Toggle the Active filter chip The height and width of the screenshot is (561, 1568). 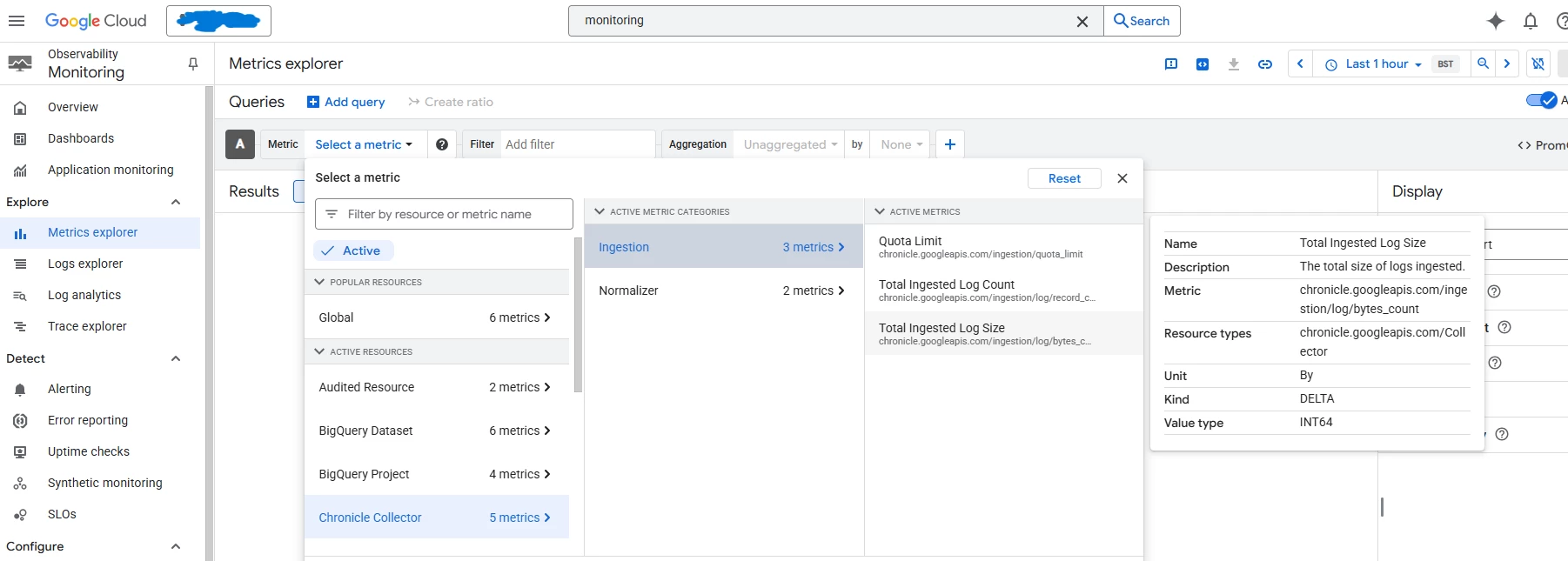353,250
